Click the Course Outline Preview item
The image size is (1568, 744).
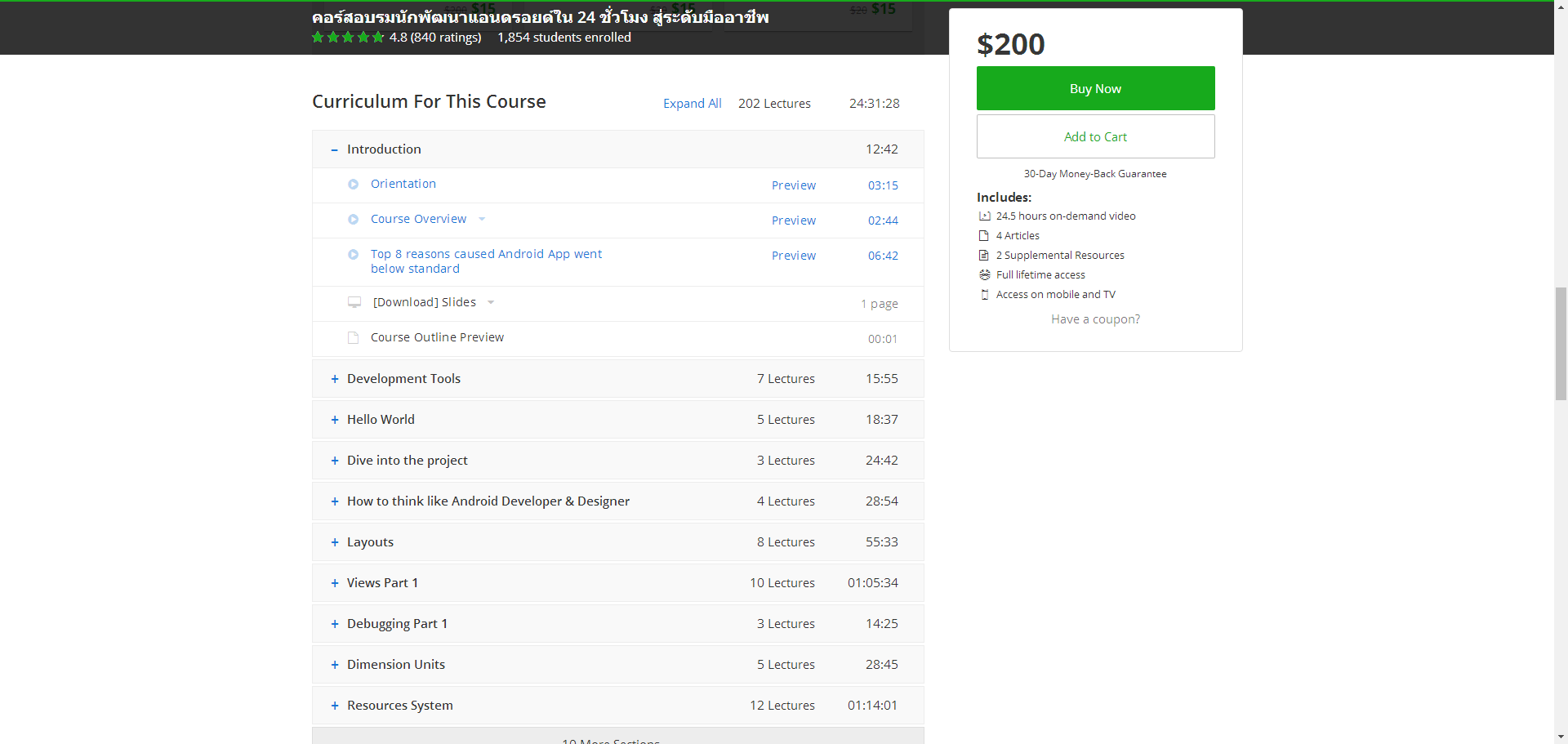[437, 337]
